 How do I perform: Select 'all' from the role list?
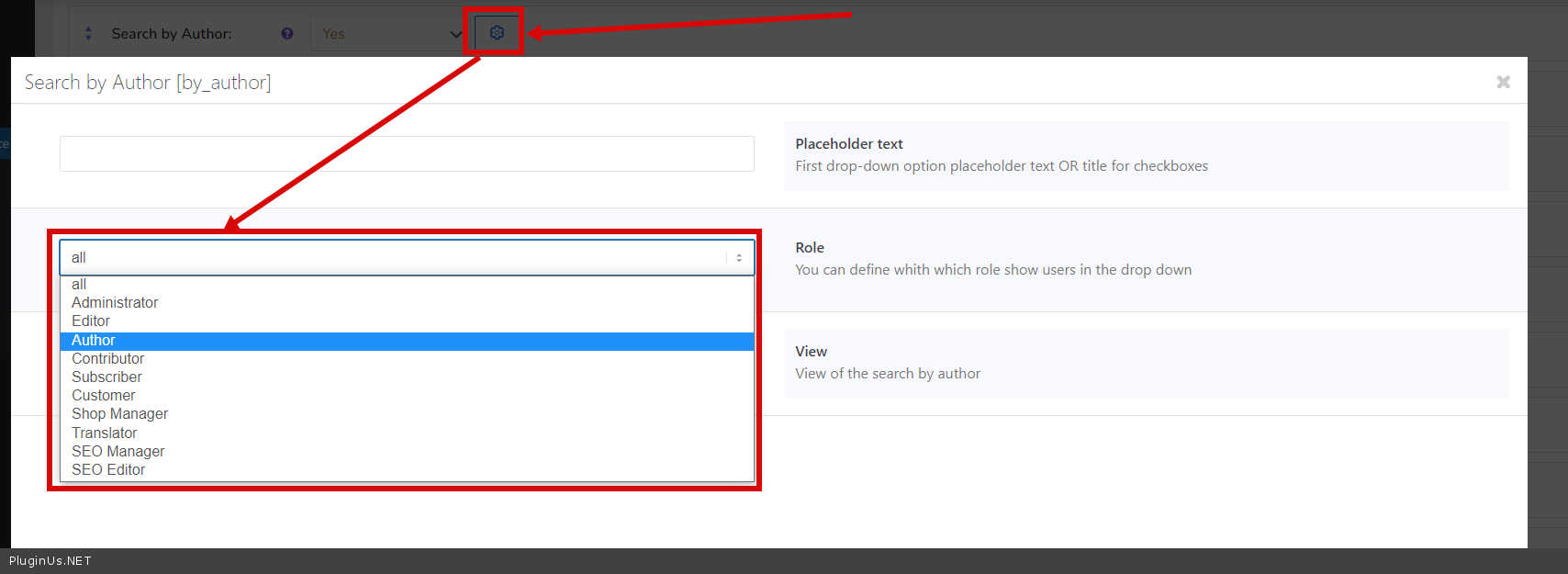pyautogui.click(x=79, y=285)
